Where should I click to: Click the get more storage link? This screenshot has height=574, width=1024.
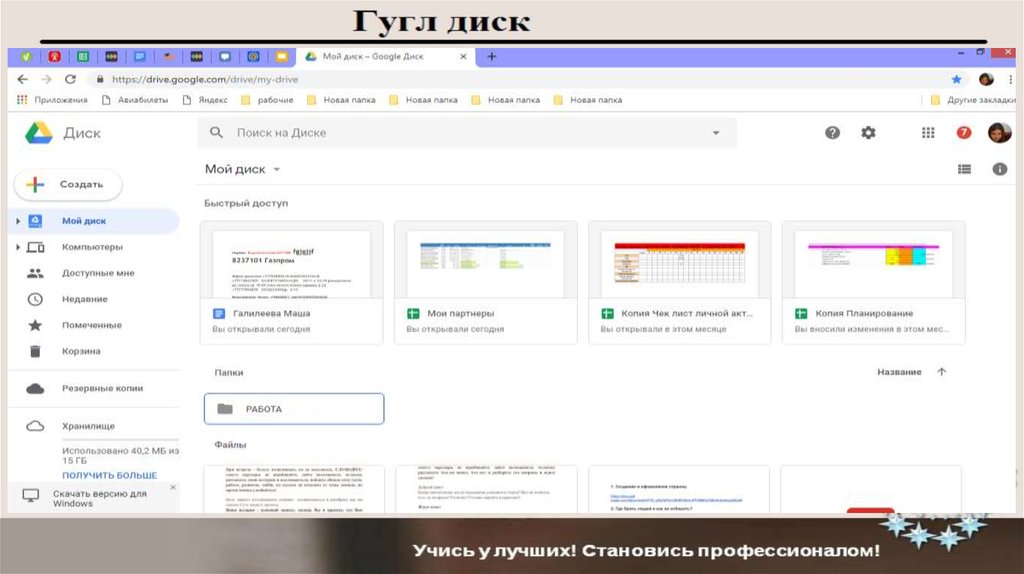109,475
